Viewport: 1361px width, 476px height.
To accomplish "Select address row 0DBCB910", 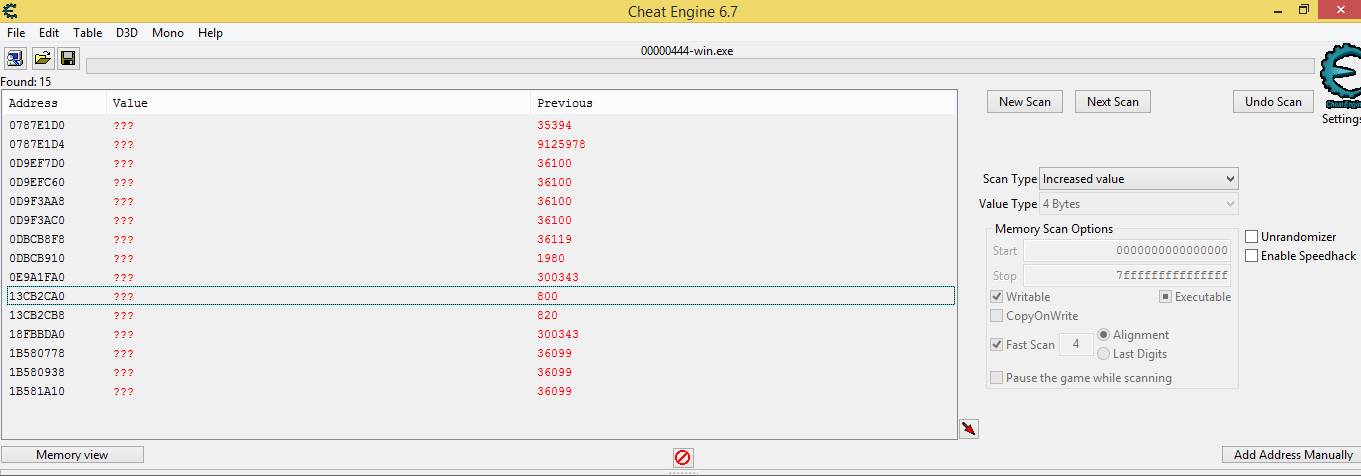I will click(x=480, y=259).
